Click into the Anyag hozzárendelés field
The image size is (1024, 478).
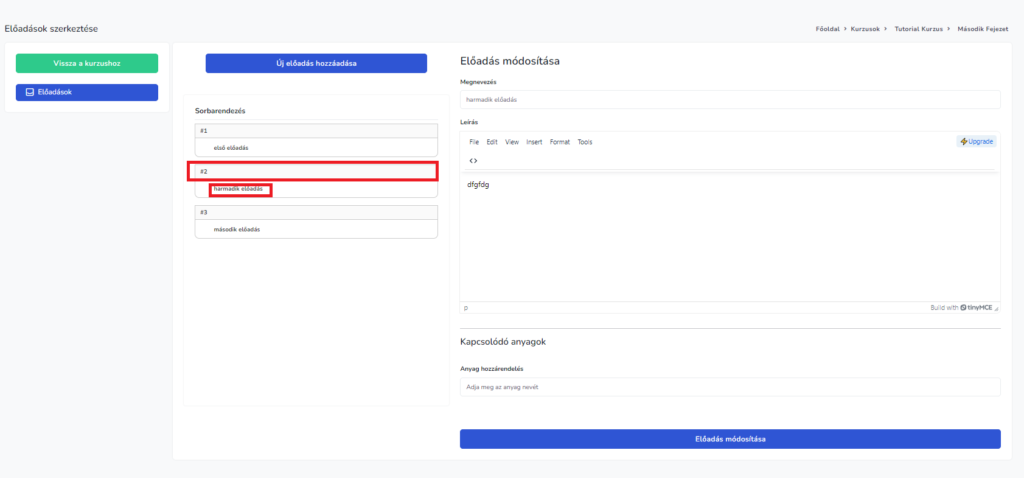pyautogui.click(x=730, y=386)
